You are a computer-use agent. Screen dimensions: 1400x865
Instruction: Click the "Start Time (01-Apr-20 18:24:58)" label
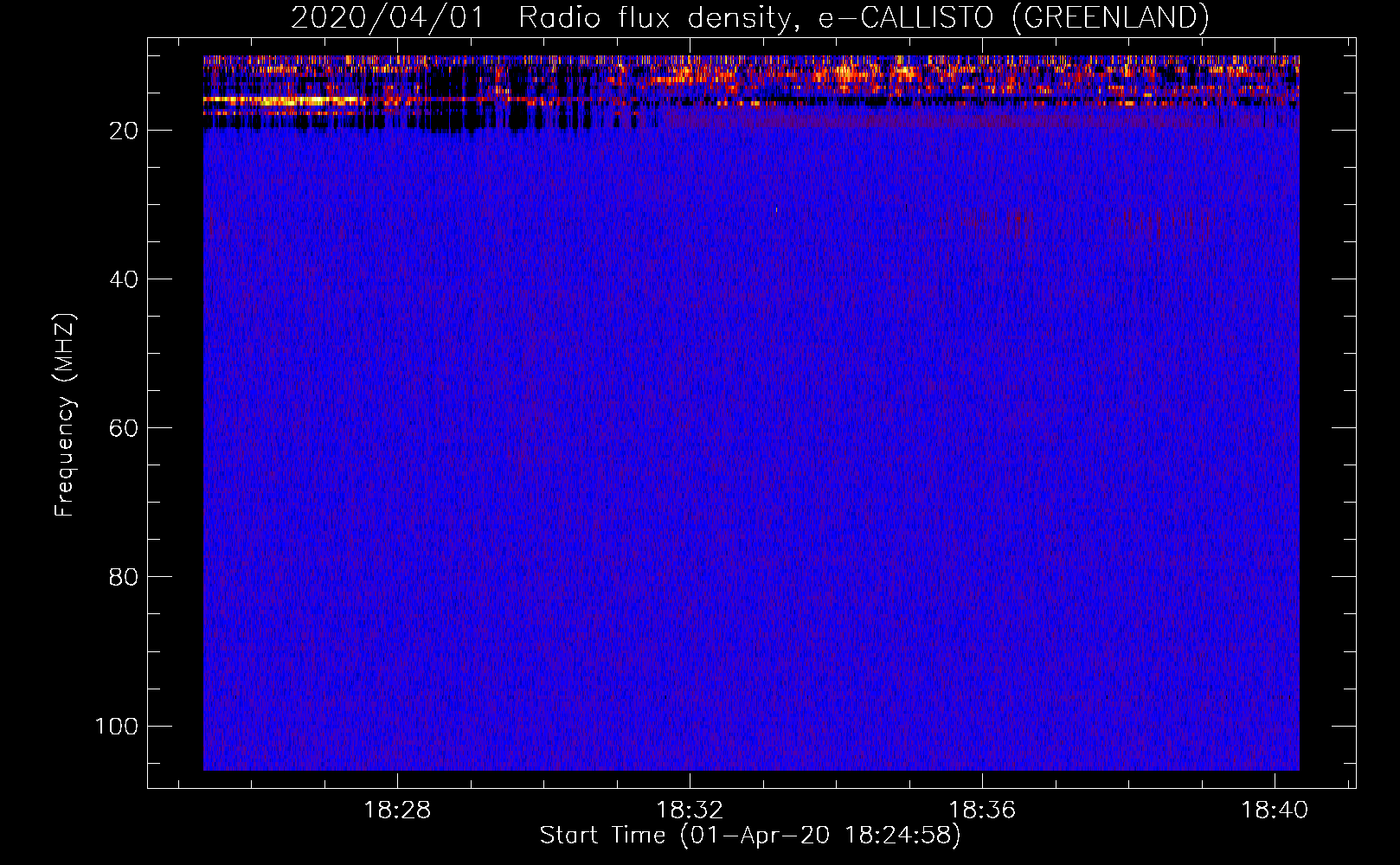tap(750, 836)
